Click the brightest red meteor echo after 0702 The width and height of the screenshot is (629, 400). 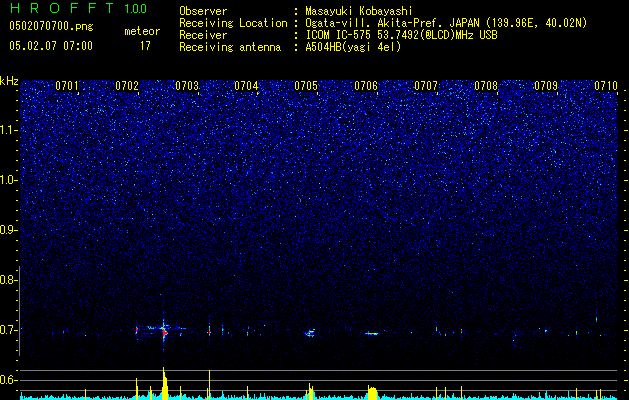[x=164, y=331]
